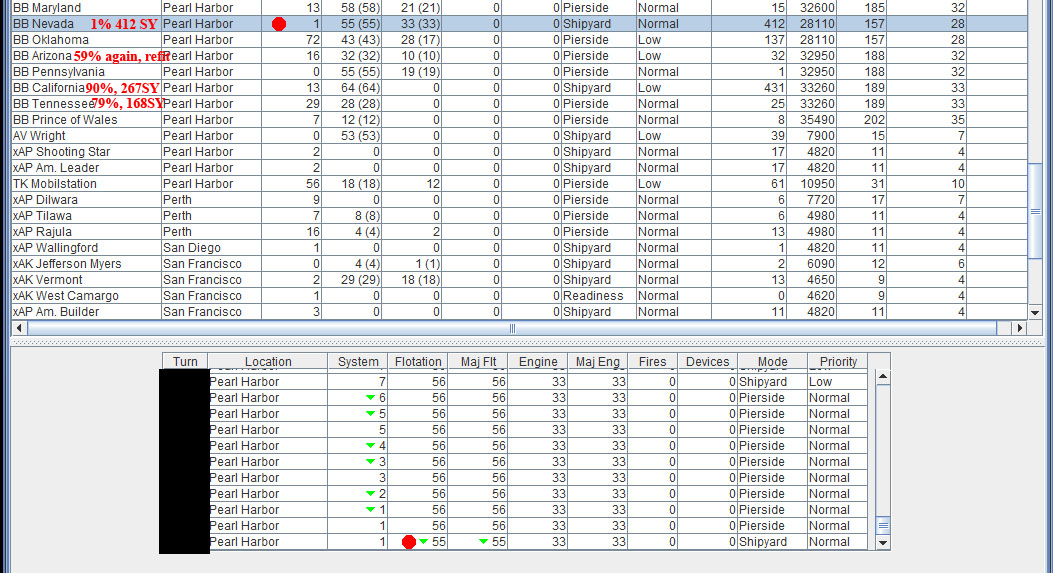
Task: Click the 1% 412 SY red annotation
Action: click(x=124, y=24)
